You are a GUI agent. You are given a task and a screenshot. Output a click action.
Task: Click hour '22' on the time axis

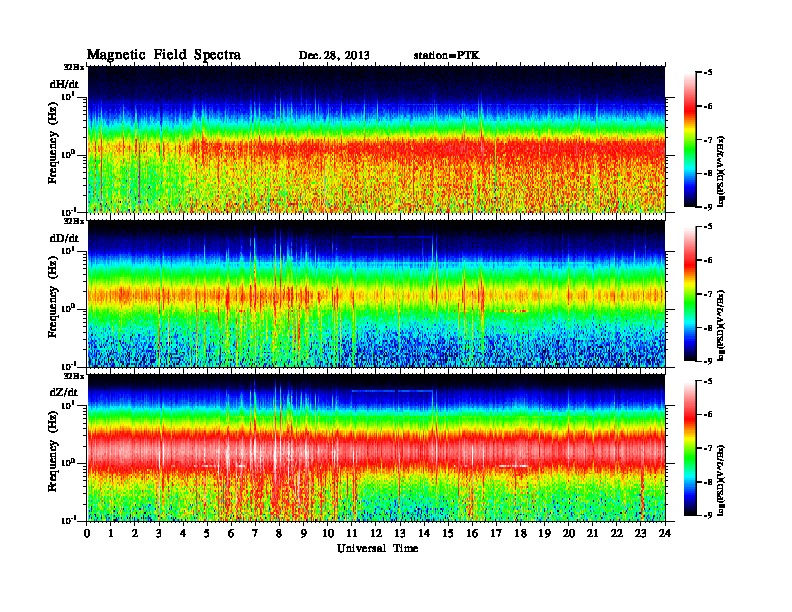[x=617, y=534]
